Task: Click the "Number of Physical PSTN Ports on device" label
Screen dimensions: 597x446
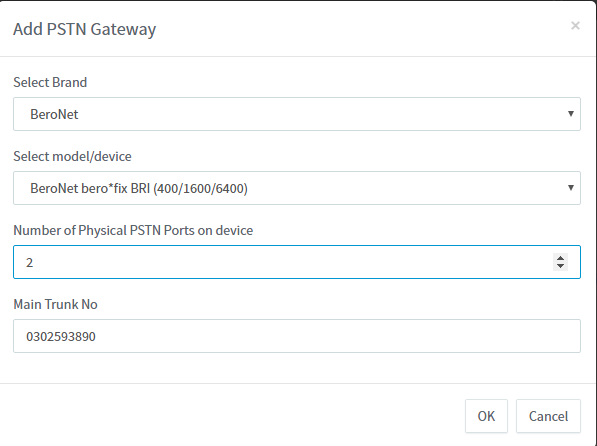Action: (133, 230)
